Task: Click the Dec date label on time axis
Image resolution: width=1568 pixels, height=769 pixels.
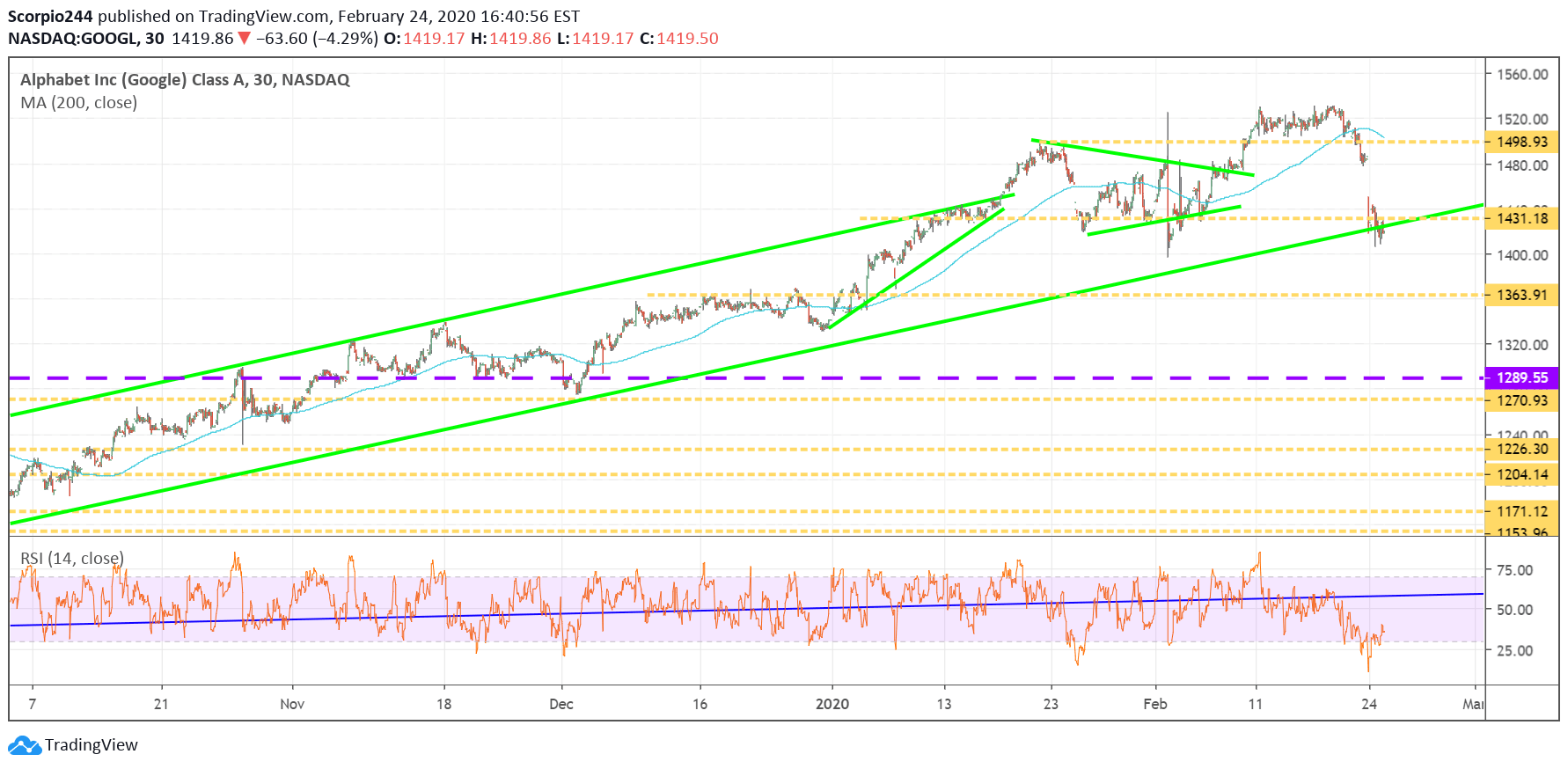Action: pos(561,704)
